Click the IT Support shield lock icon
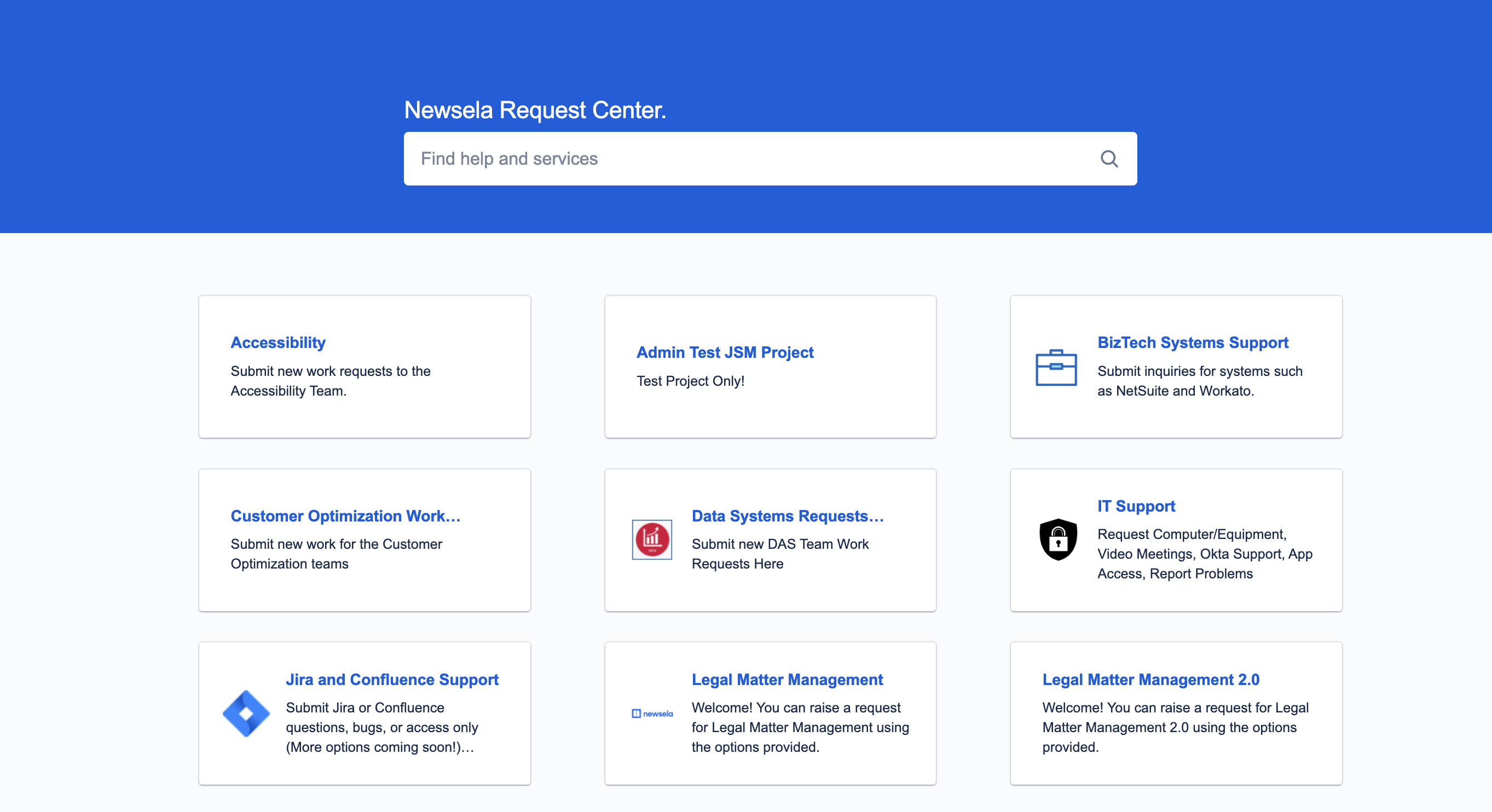This screenshot has height=812, width=1492. (x=1057, y=540)
